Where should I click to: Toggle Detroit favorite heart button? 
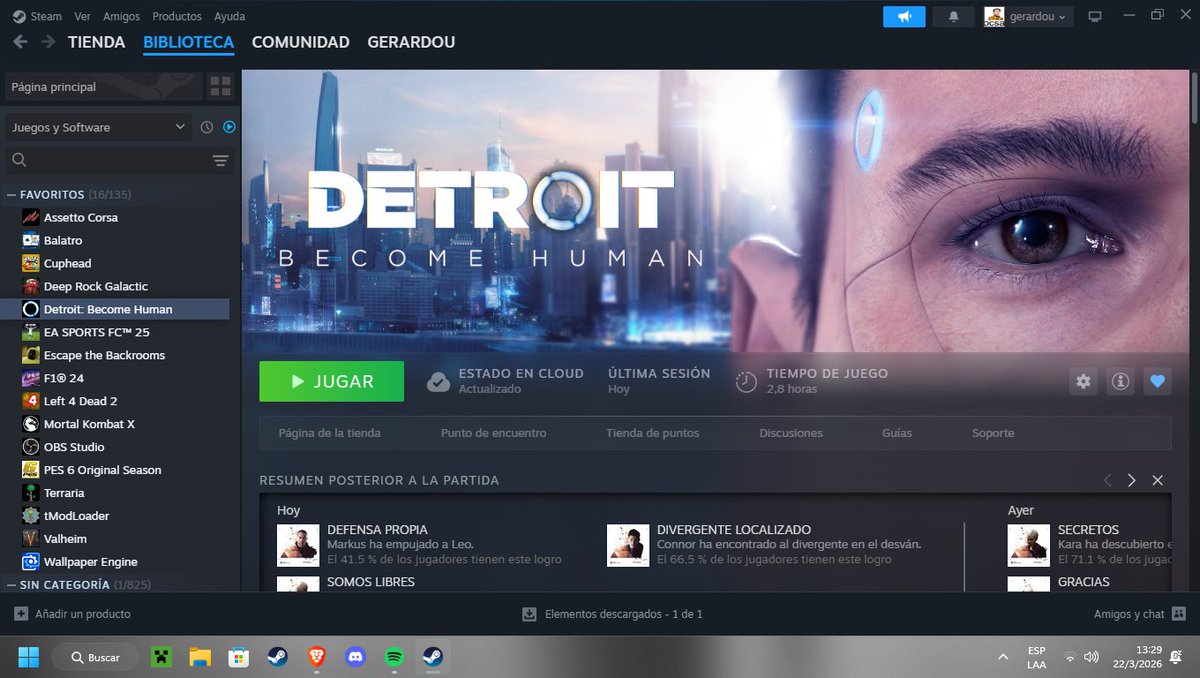(1158, 381)
